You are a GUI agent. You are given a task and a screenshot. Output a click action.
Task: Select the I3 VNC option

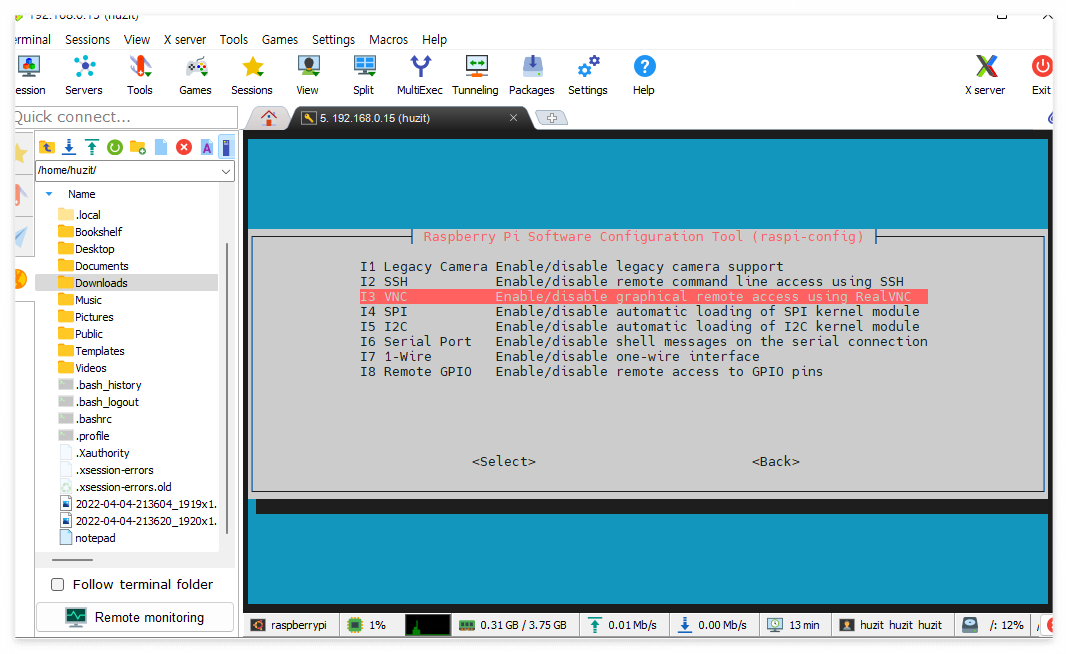coord(644,296)
